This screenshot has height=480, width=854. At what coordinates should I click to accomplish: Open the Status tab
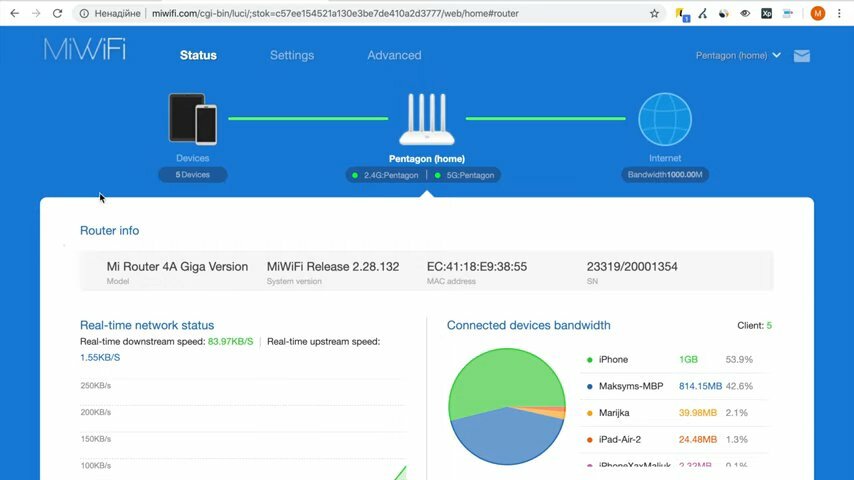tap(198, 55)
